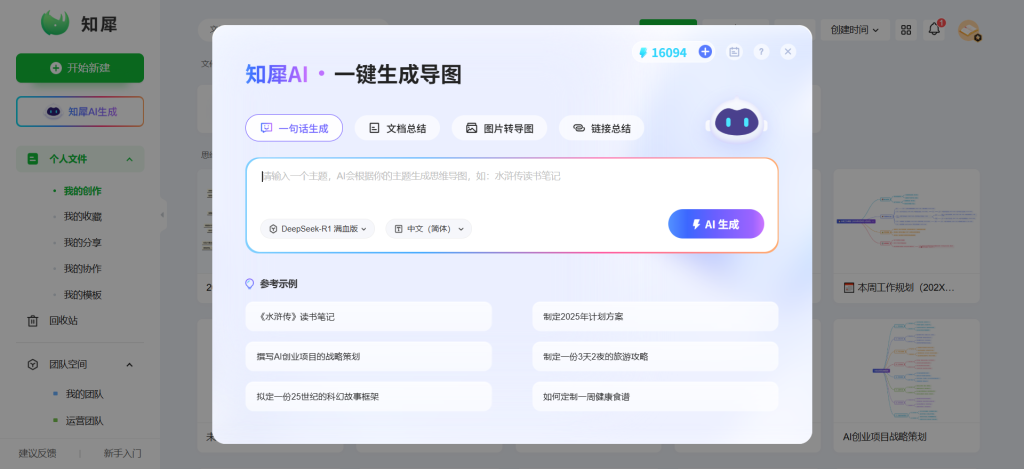Open 知犀AI生成 sidebar button
Screen dimensions: 1024x469
[x=80, y=112]
